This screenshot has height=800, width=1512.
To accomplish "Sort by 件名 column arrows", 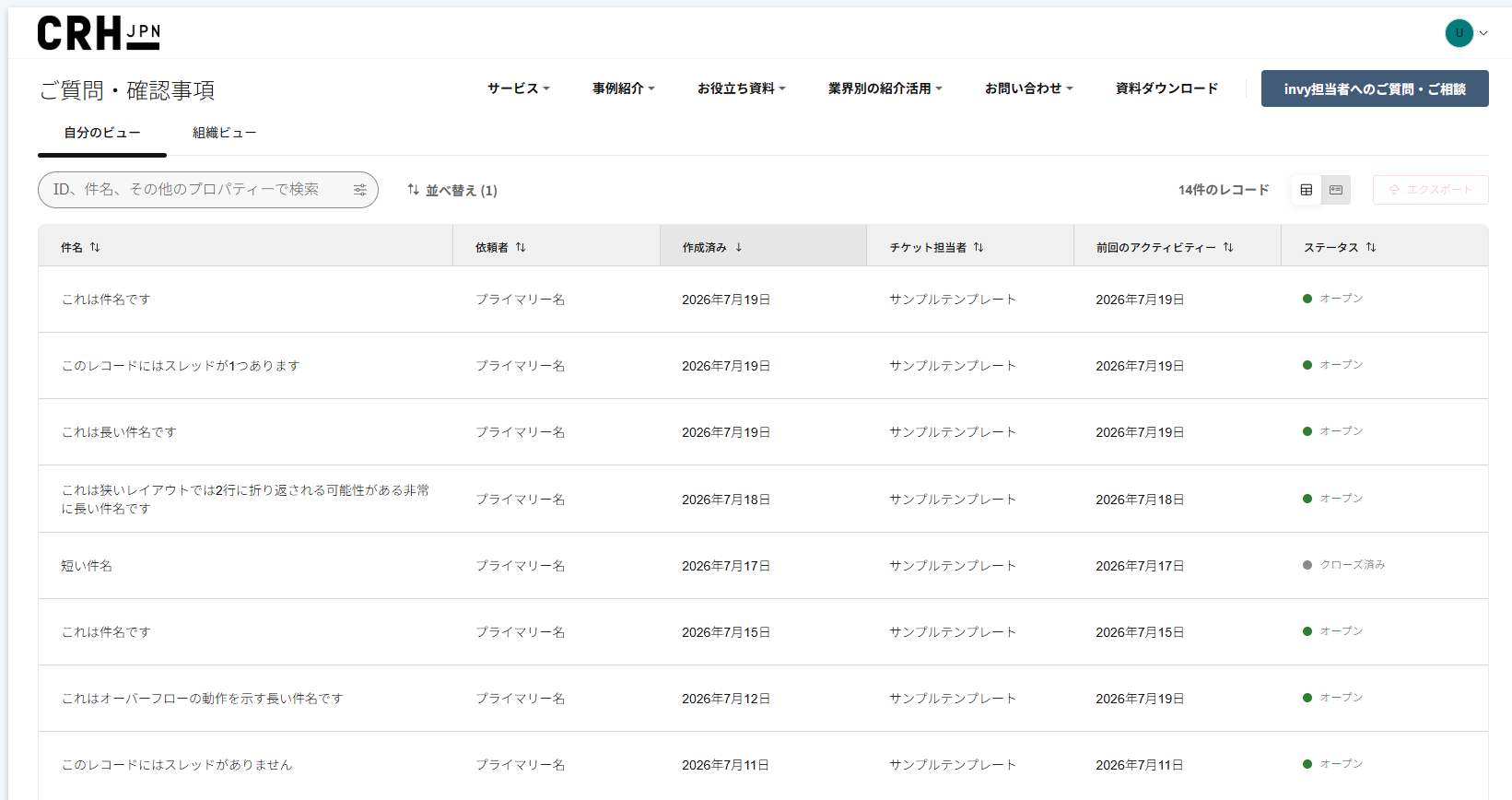I will pyautogui.click(x=95, y=247).
